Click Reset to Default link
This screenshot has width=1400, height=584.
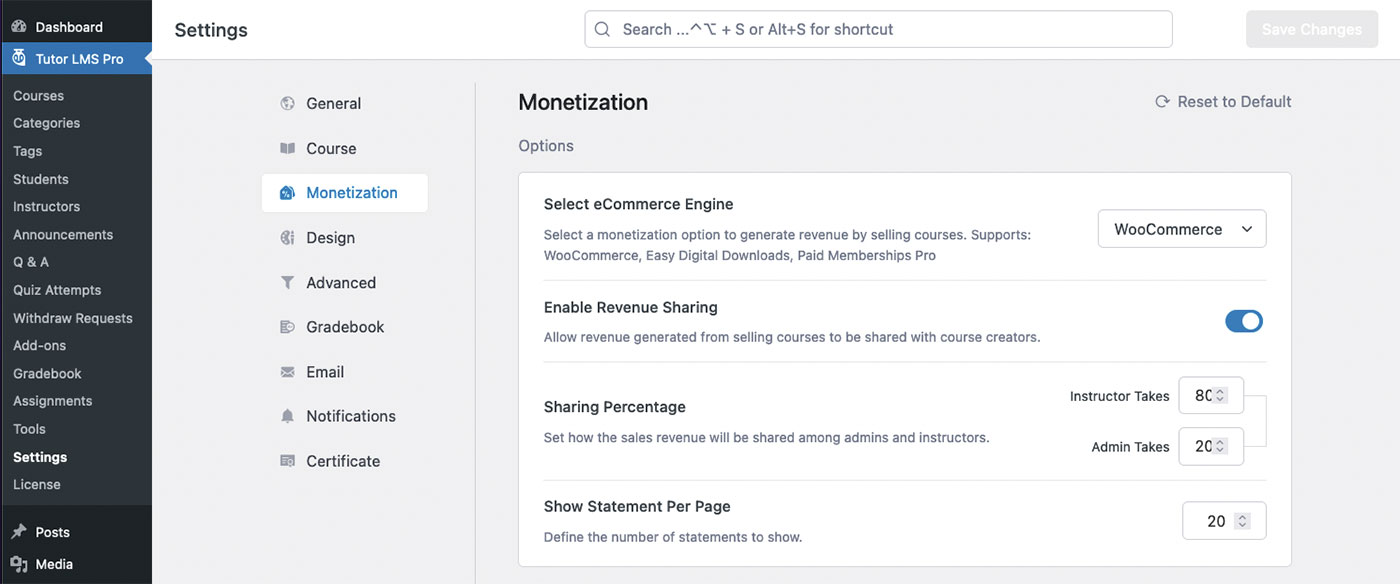coord(1223,102)
